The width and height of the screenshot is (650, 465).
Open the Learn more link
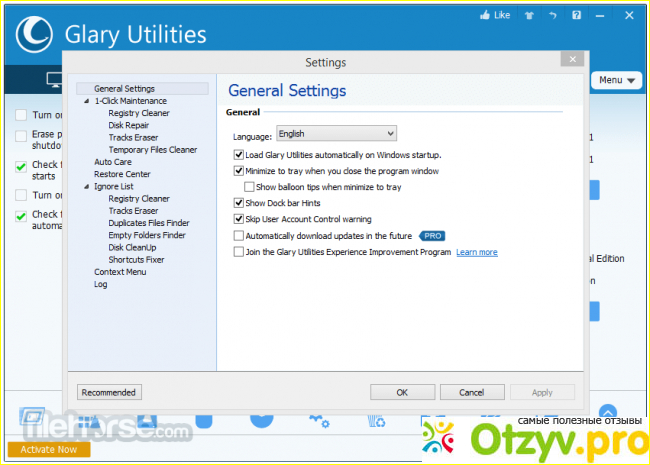(477, 252)
